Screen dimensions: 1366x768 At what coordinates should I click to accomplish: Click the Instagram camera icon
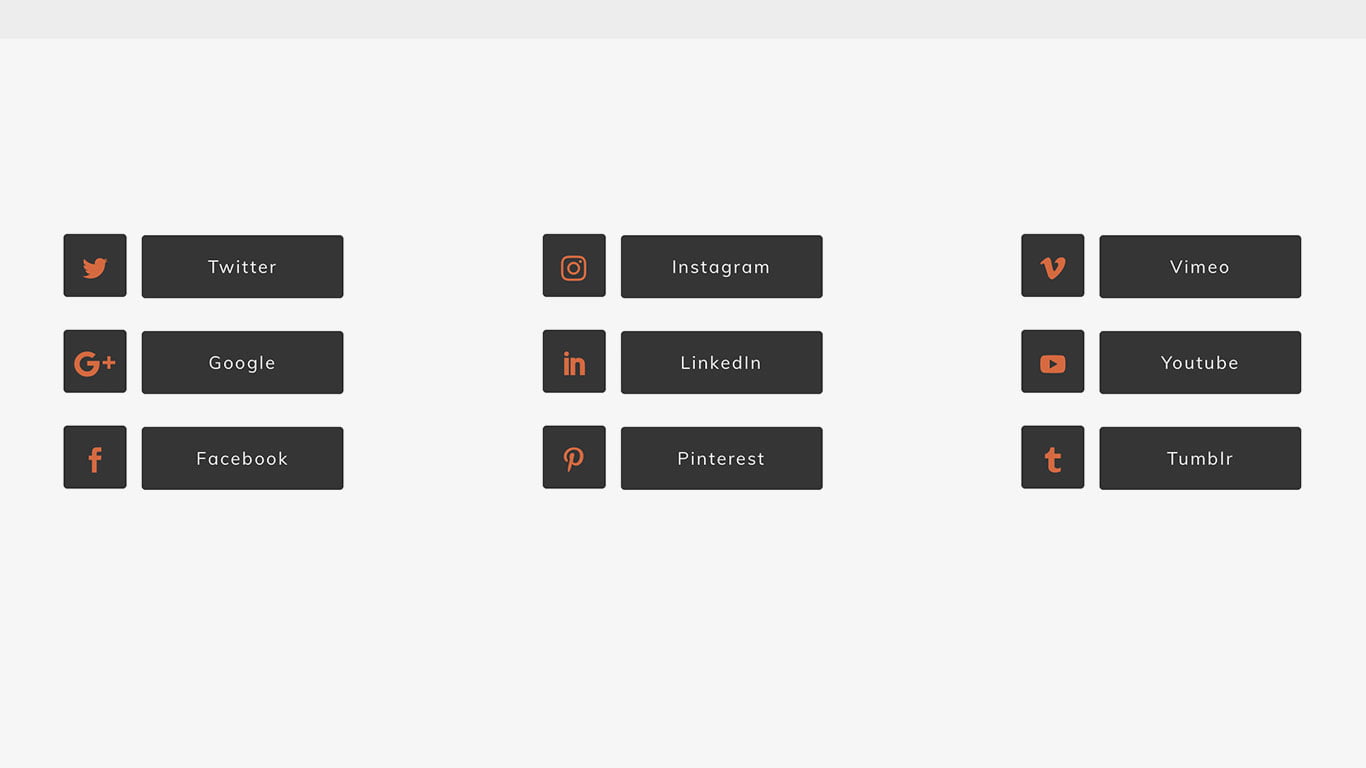[574, 267]
